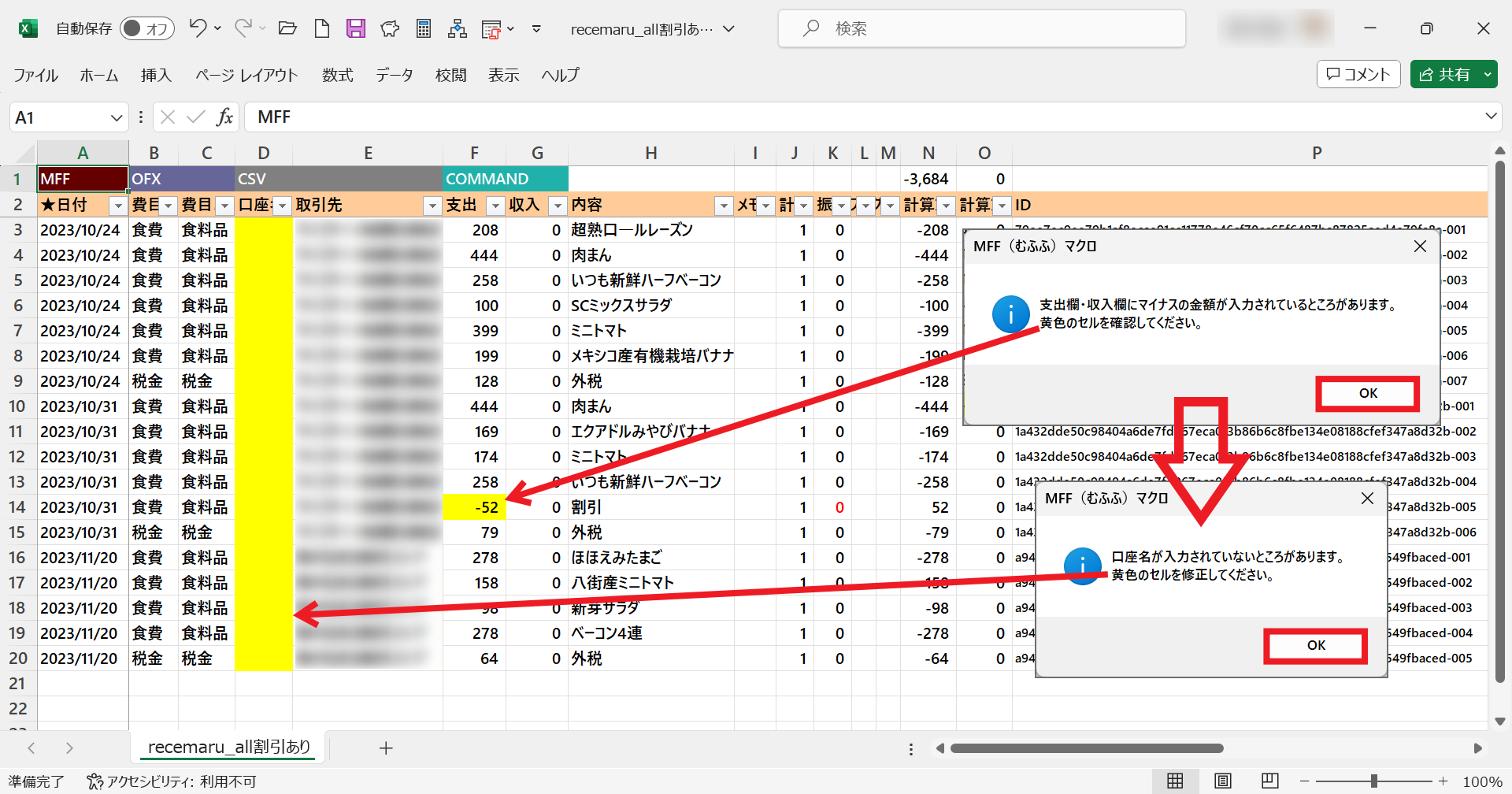
Task: Click the 検索 search box
Action: 981,29
